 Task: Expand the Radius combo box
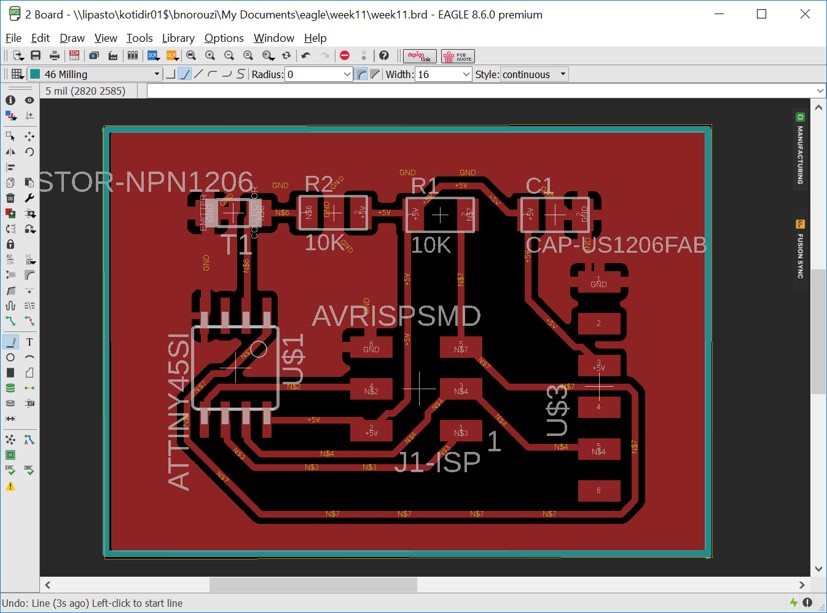point(347,74)
